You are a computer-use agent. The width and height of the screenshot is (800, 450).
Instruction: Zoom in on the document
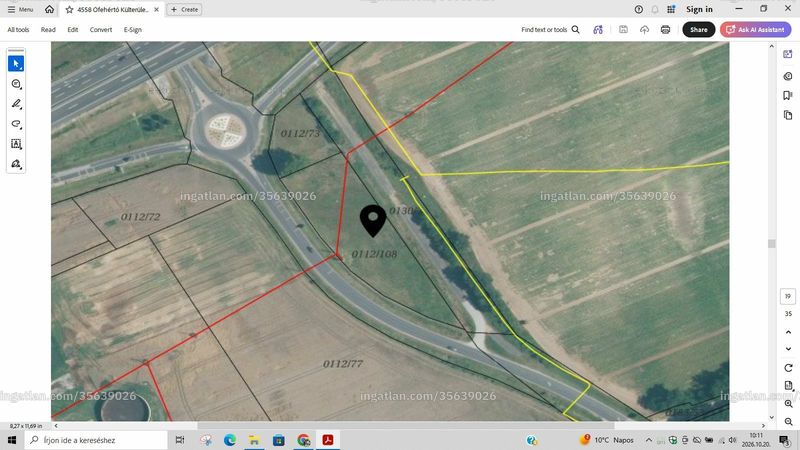pos(788,404)
